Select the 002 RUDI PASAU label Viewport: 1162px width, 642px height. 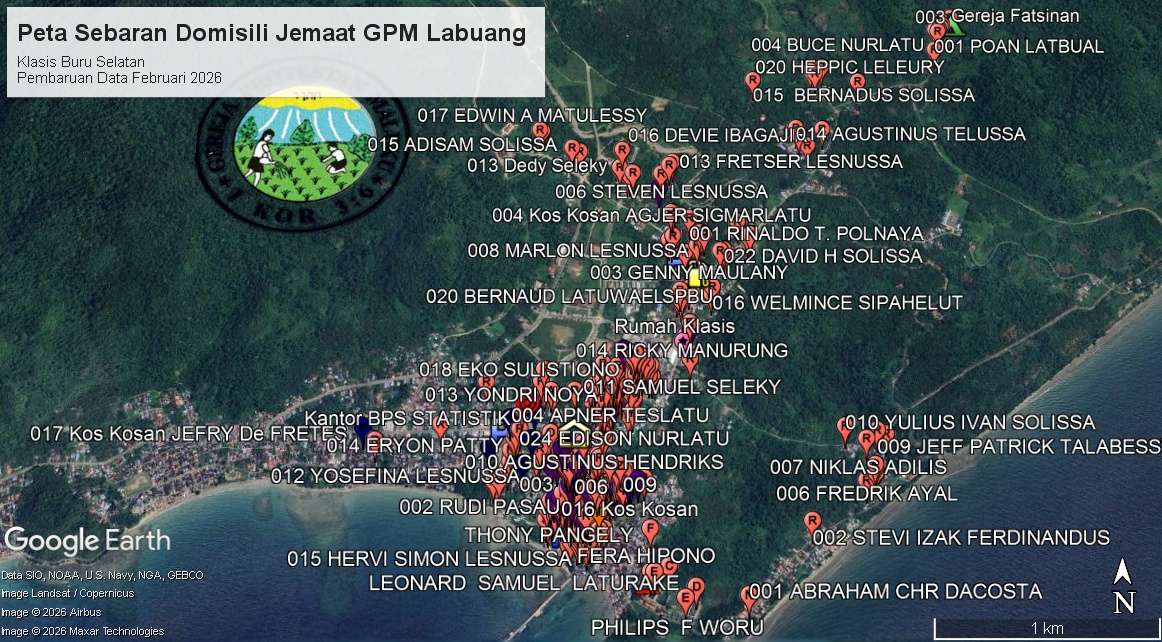(479, 507)
